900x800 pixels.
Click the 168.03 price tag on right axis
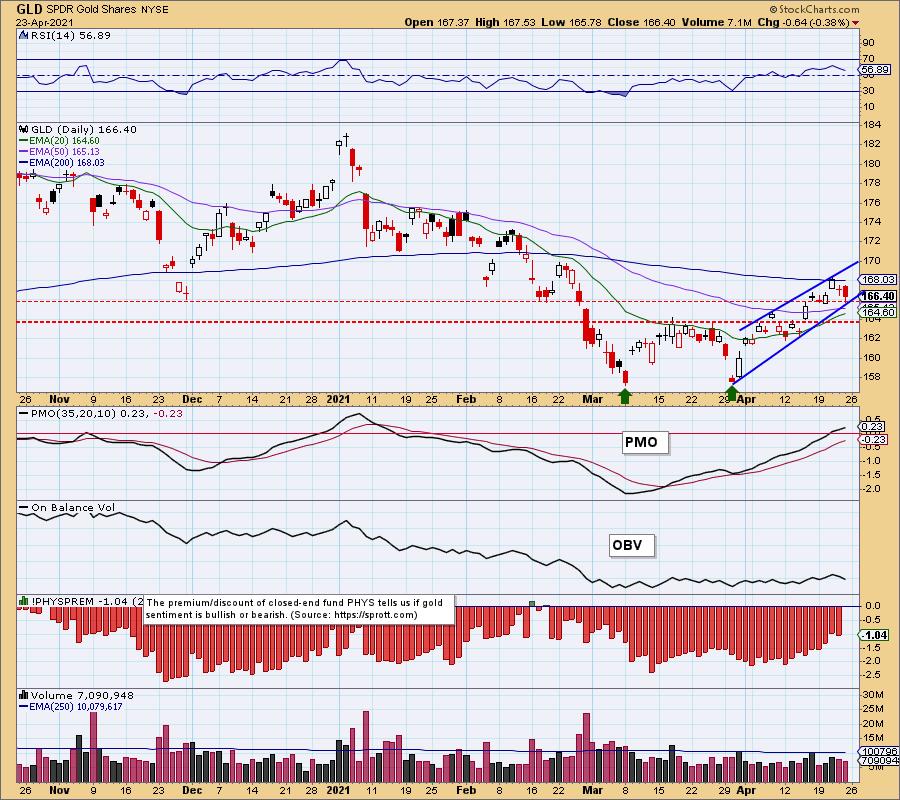878,279
